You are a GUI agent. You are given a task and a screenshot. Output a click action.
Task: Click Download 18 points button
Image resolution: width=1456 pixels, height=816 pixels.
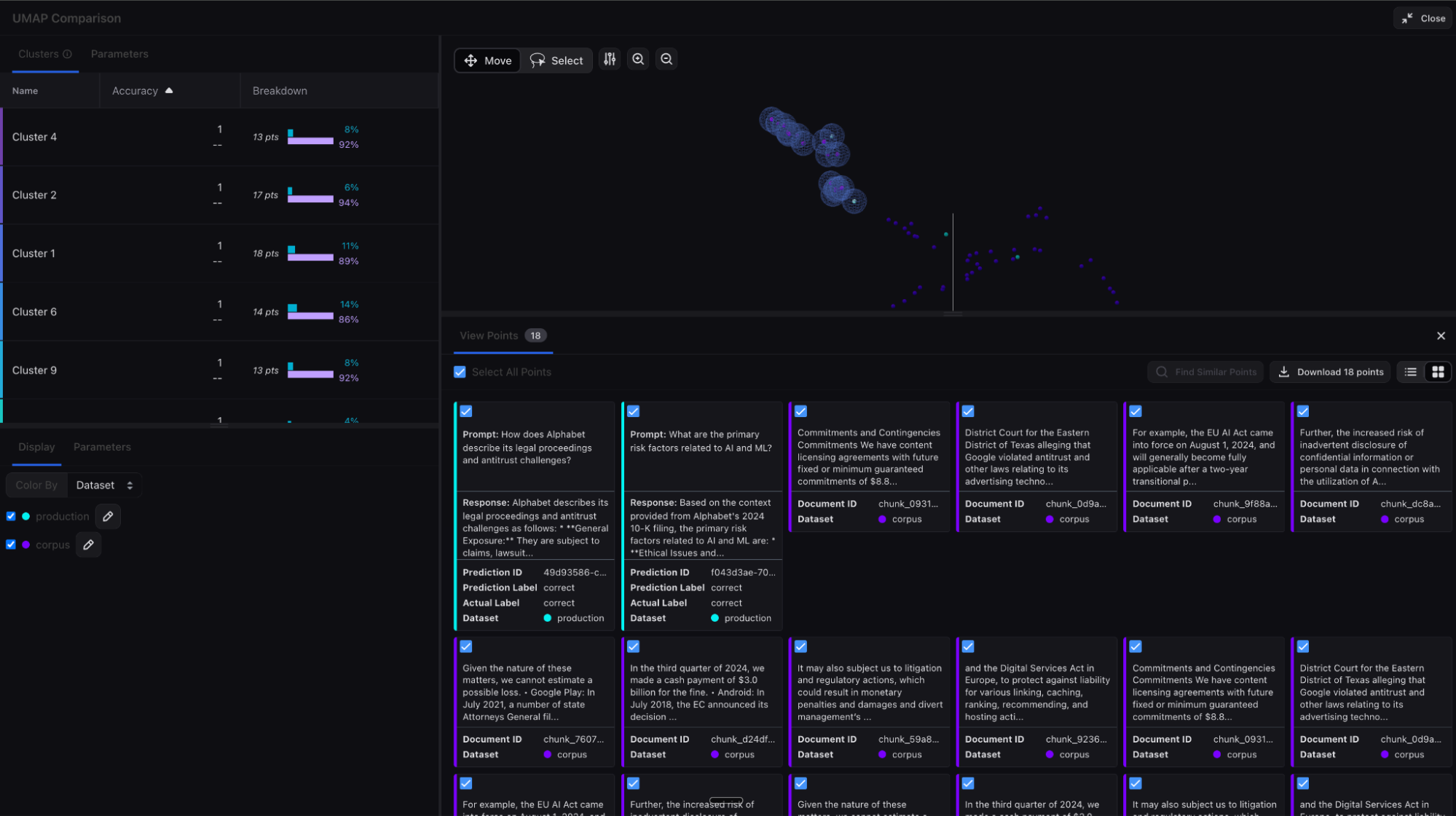[x=1330, y=372]
